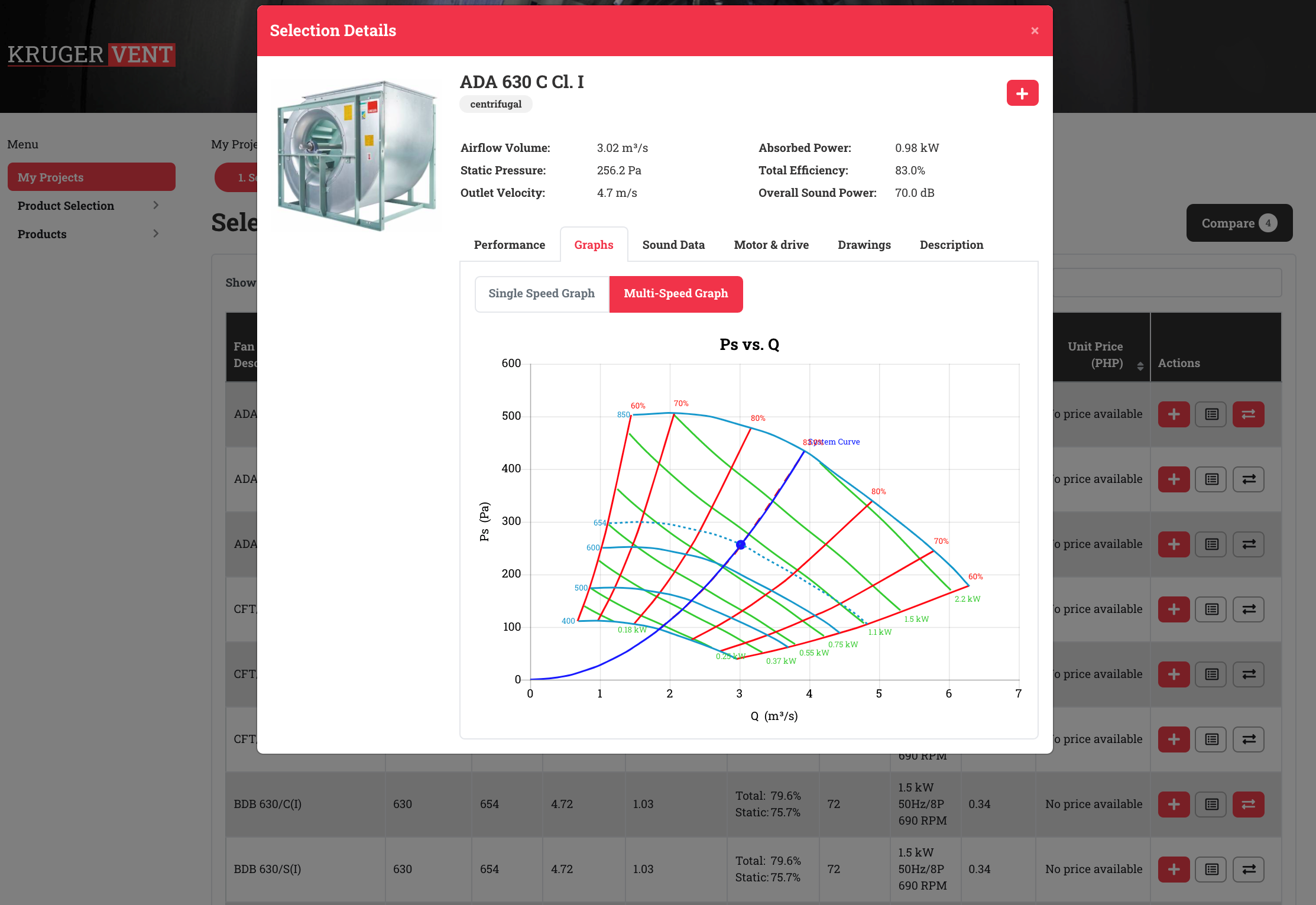Click the operating point on the graph
This screenshot has height=905, width=1316.
click(740, 544)
